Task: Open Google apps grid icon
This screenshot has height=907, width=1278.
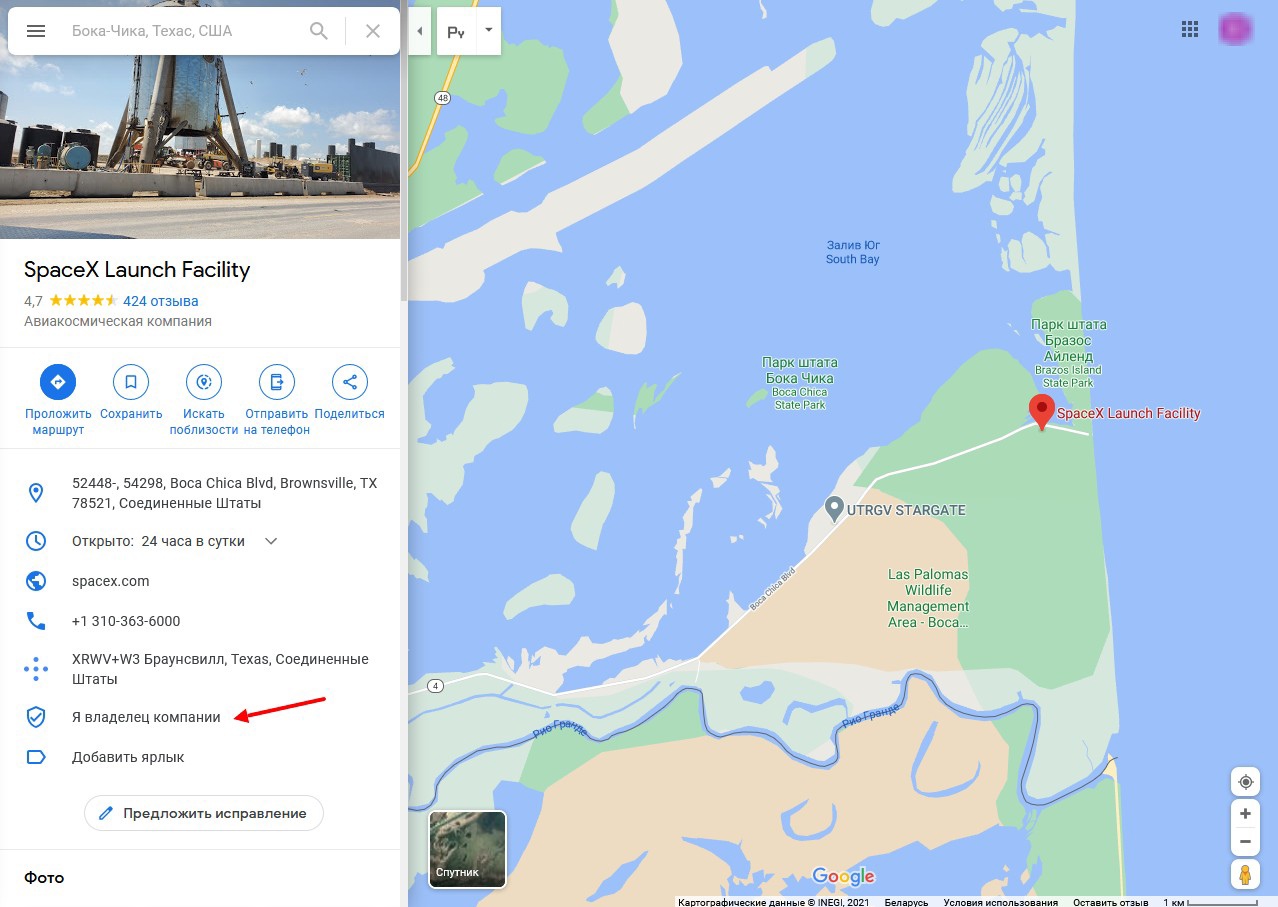Action: tap(1190, 29)
